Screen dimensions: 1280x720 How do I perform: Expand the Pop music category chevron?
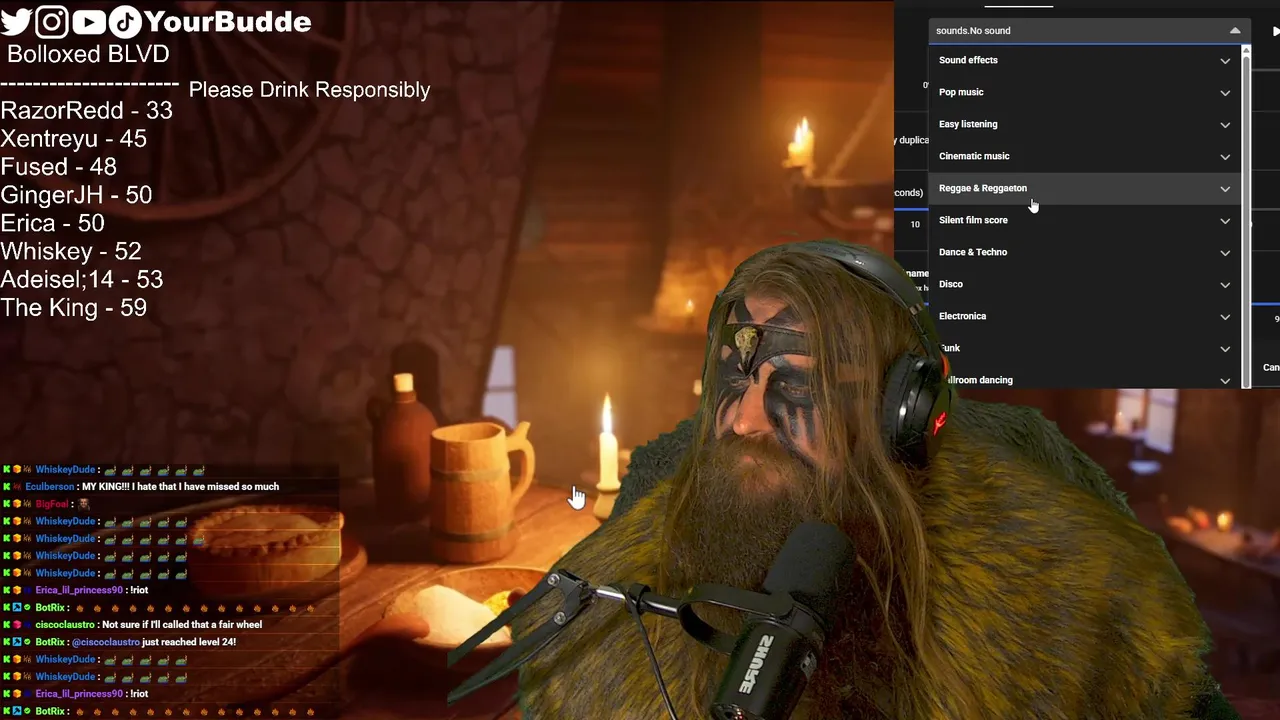[x=1225, y=93]
